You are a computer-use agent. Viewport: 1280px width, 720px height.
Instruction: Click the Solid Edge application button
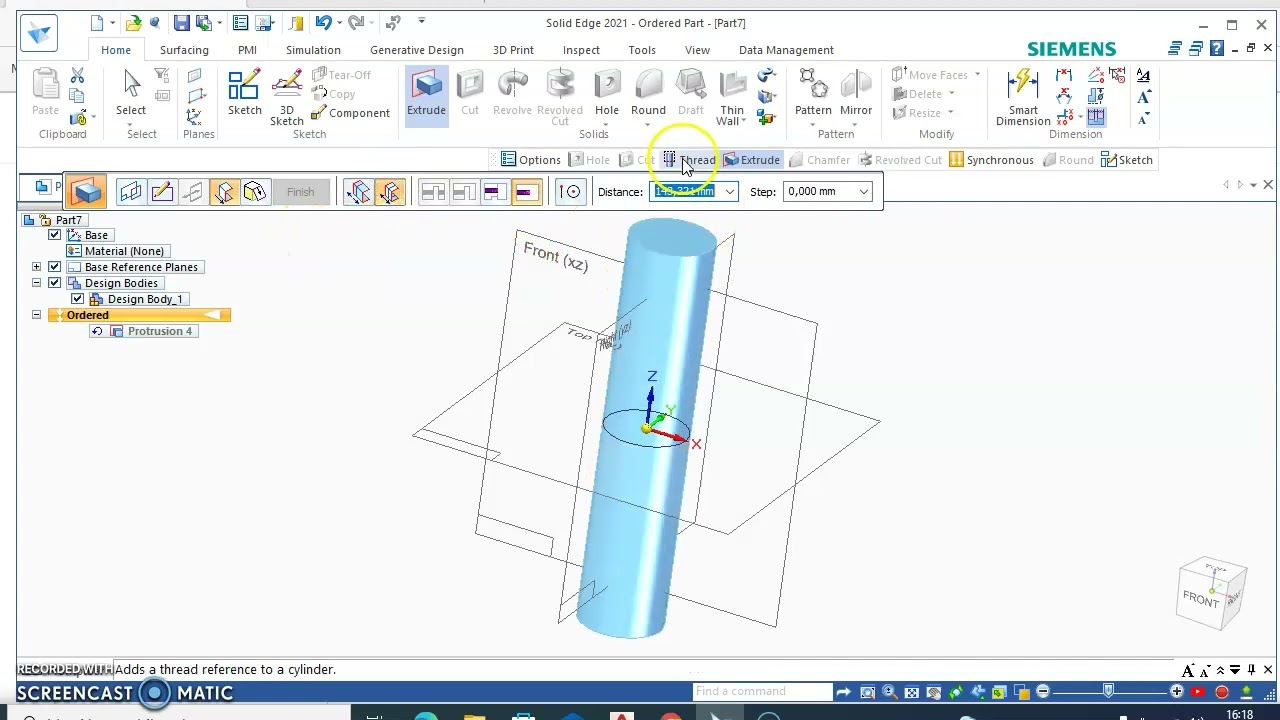point(40,35)
